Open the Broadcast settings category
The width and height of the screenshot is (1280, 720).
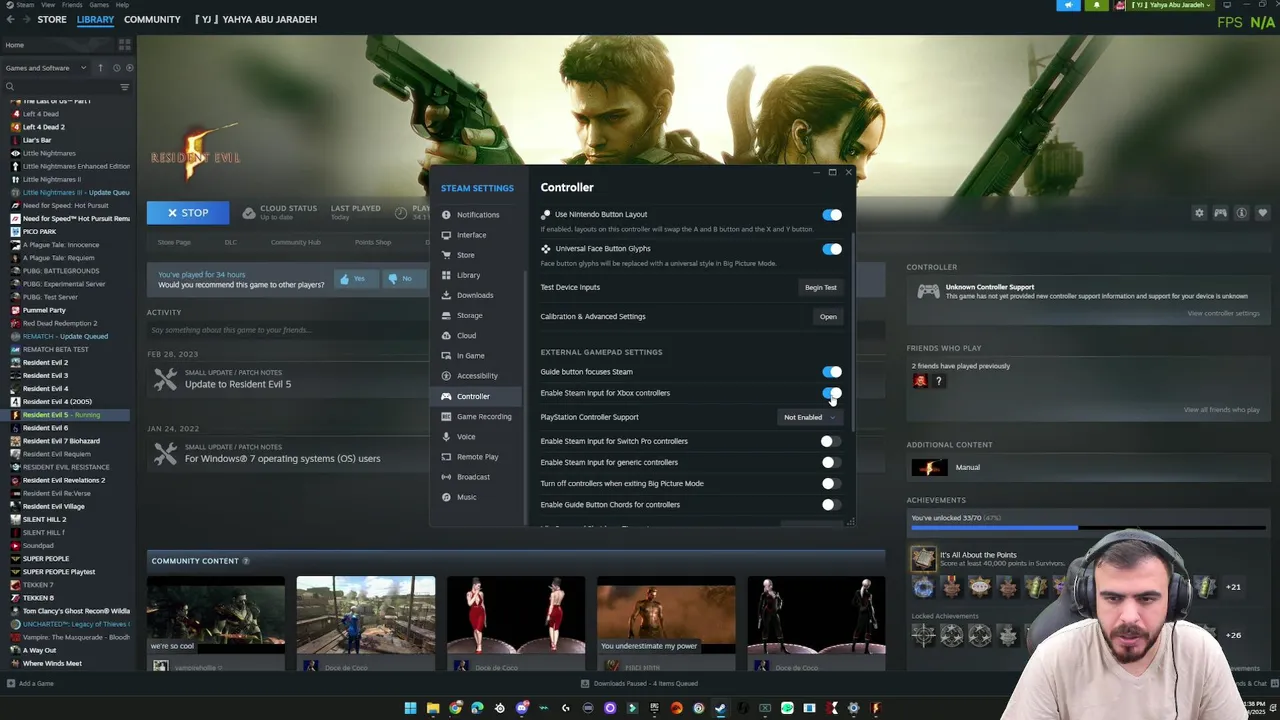click(x=477, y=477)
